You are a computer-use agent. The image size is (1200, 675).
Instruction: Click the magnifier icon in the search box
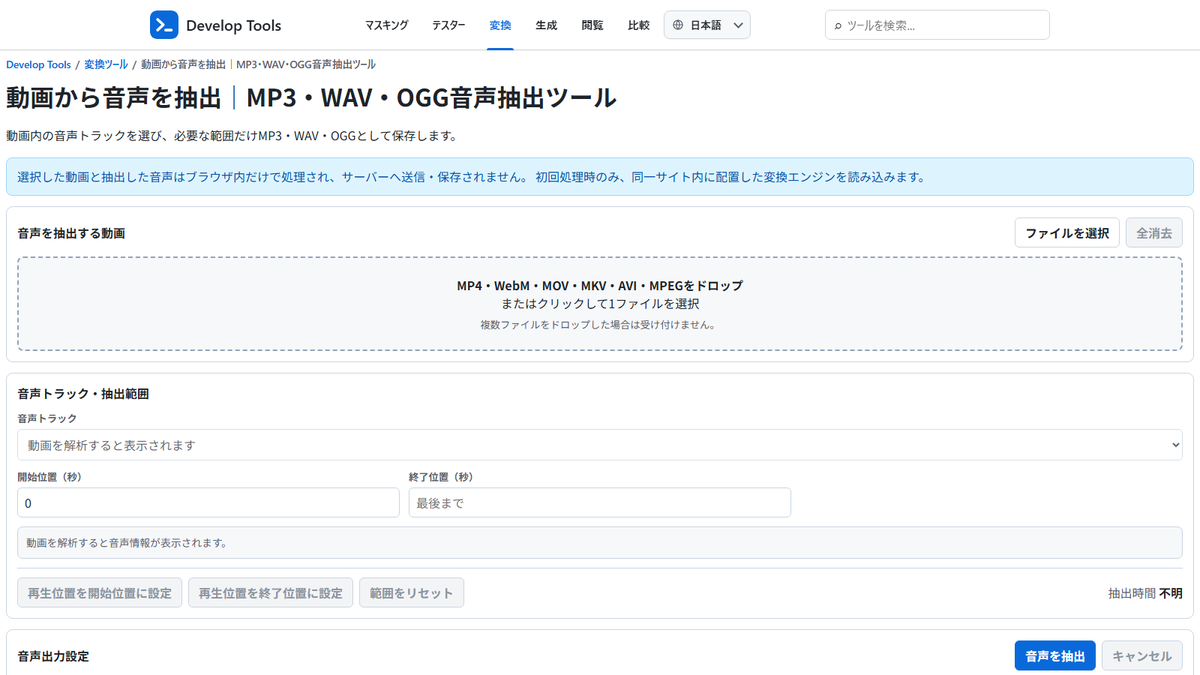pyautogui.click(x=838, y=26)
